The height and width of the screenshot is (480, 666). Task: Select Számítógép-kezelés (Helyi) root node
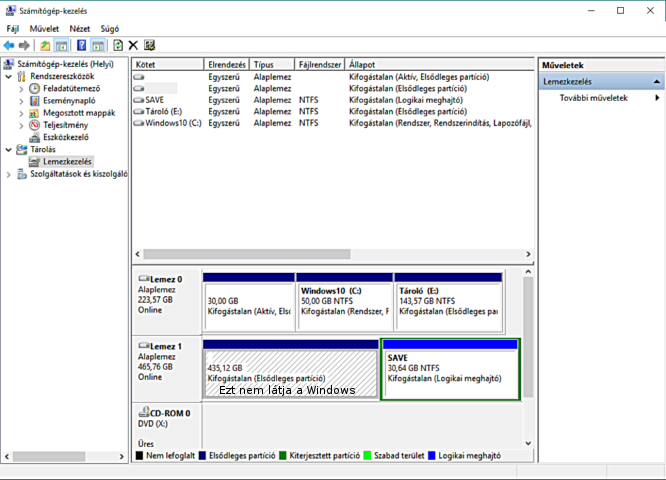(x=65, y=64)
